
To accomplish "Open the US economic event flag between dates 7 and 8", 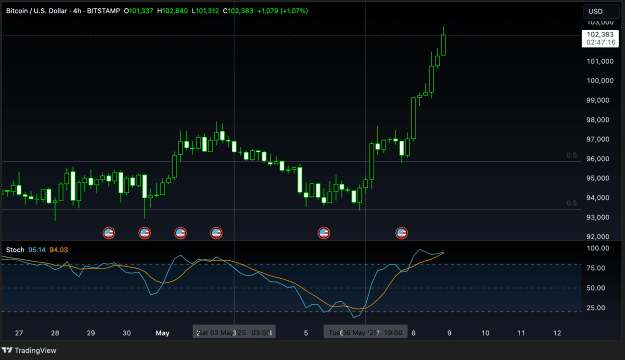I will pyautogui.click(x=401, y=233).
